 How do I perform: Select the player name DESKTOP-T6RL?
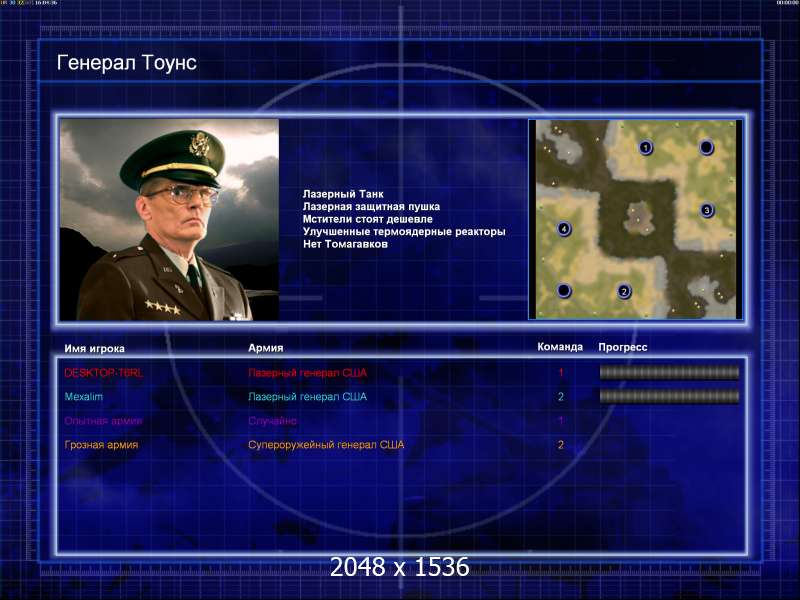[104, 373]
